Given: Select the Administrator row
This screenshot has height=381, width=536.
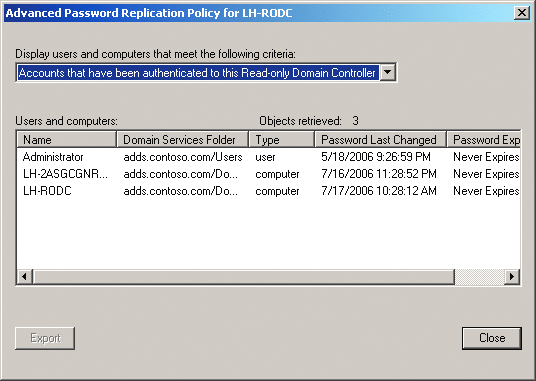Looking at the screenshot, I should pyautogui.click(x=268, y=157).
